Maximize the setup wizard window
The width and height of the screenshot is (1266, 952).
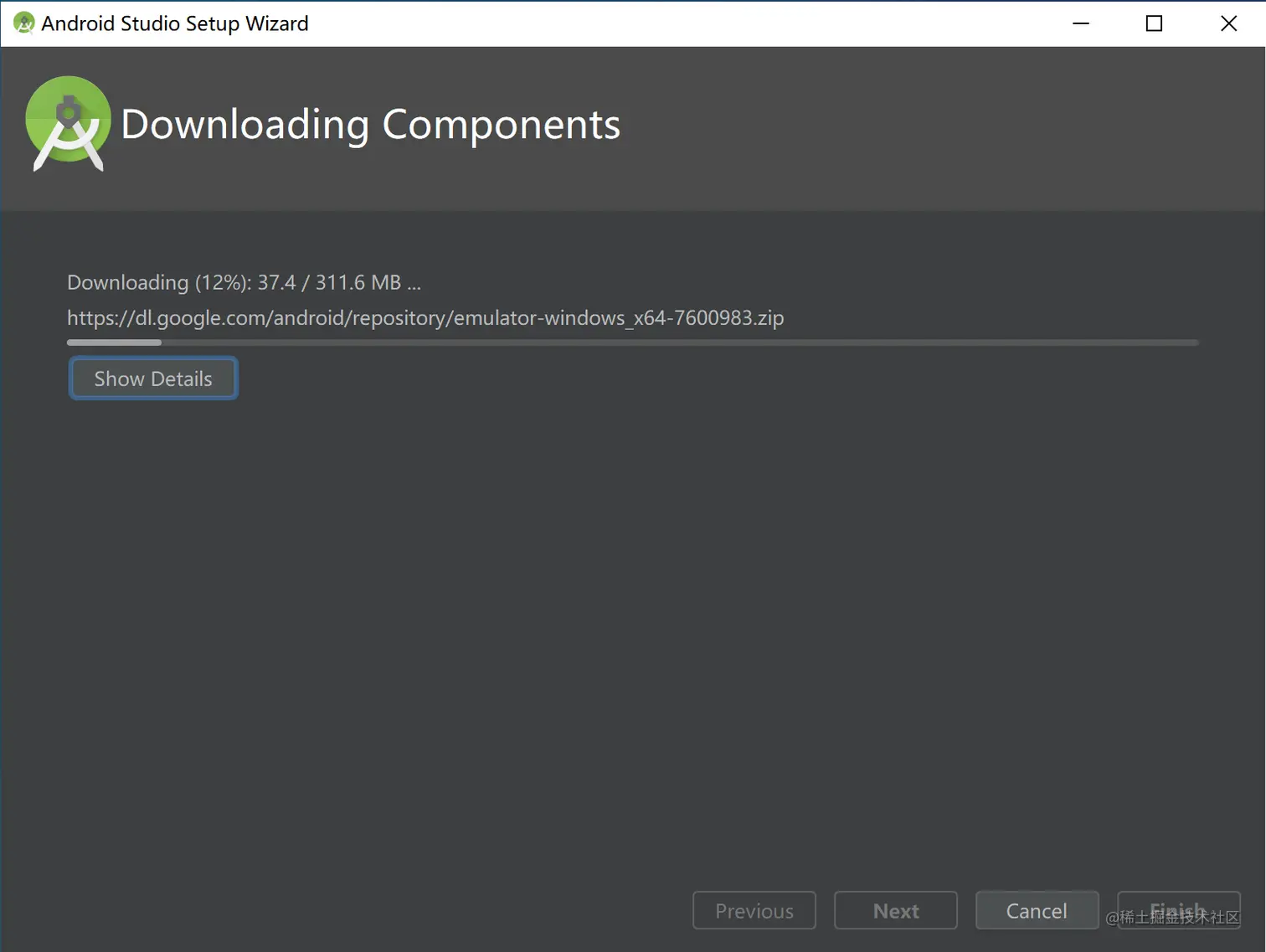click(1154, 23)
